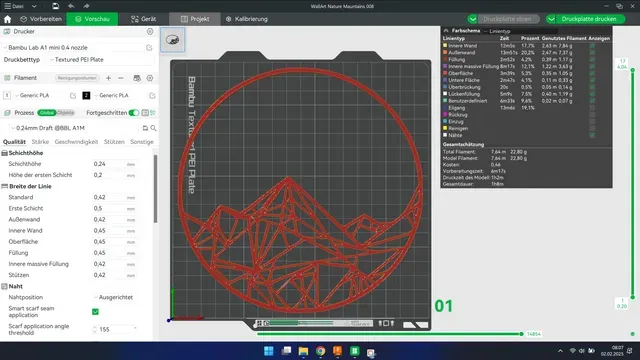Undo the last action via arrow icon
The image size is (640, 360).
coord(71,6)
